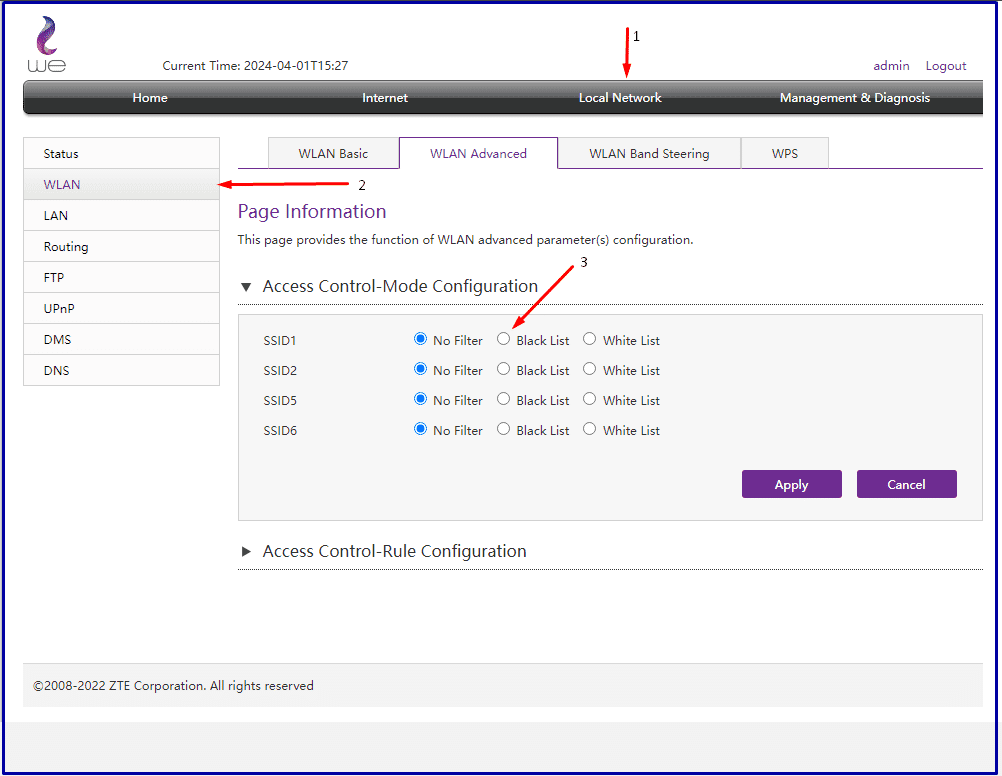Go to the Home menu
Screen dimensions: 1002x776
(x=150, y=98)
